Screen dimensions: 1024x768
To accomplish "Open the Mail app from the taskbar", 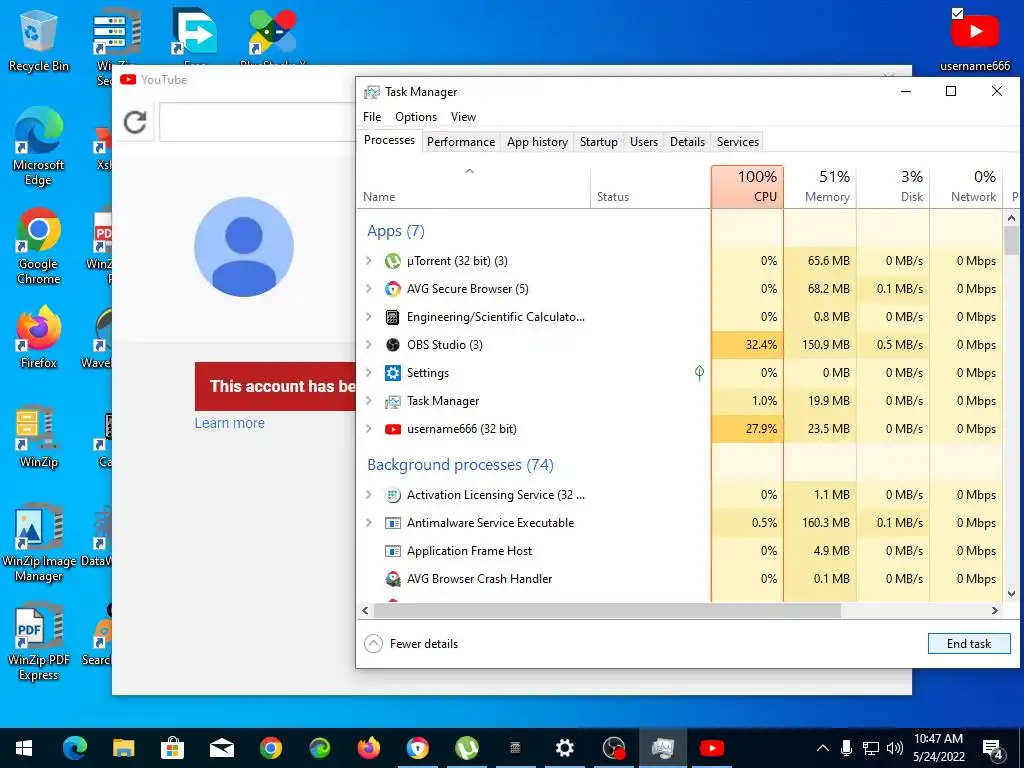I will pos(221,748).
